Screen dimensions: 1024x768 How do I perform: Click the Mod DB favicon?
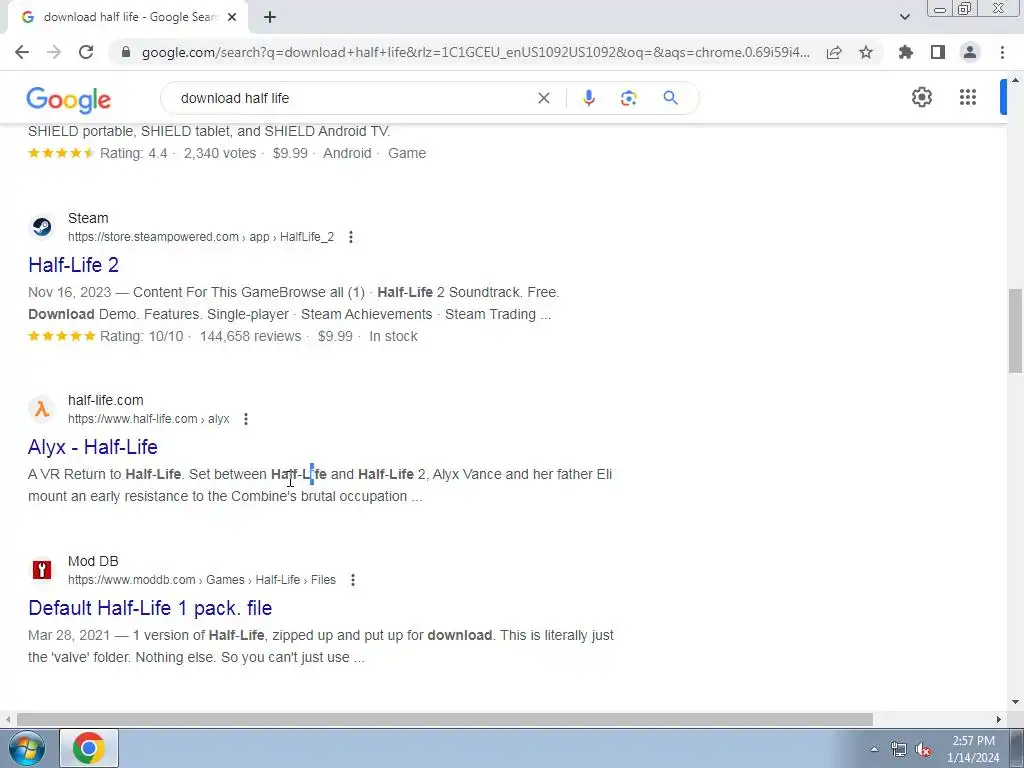[42, 570]
